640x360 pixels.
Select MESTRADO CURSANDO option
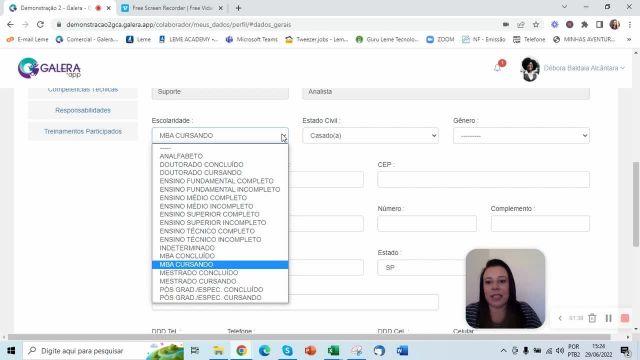(x=220, y=281)
